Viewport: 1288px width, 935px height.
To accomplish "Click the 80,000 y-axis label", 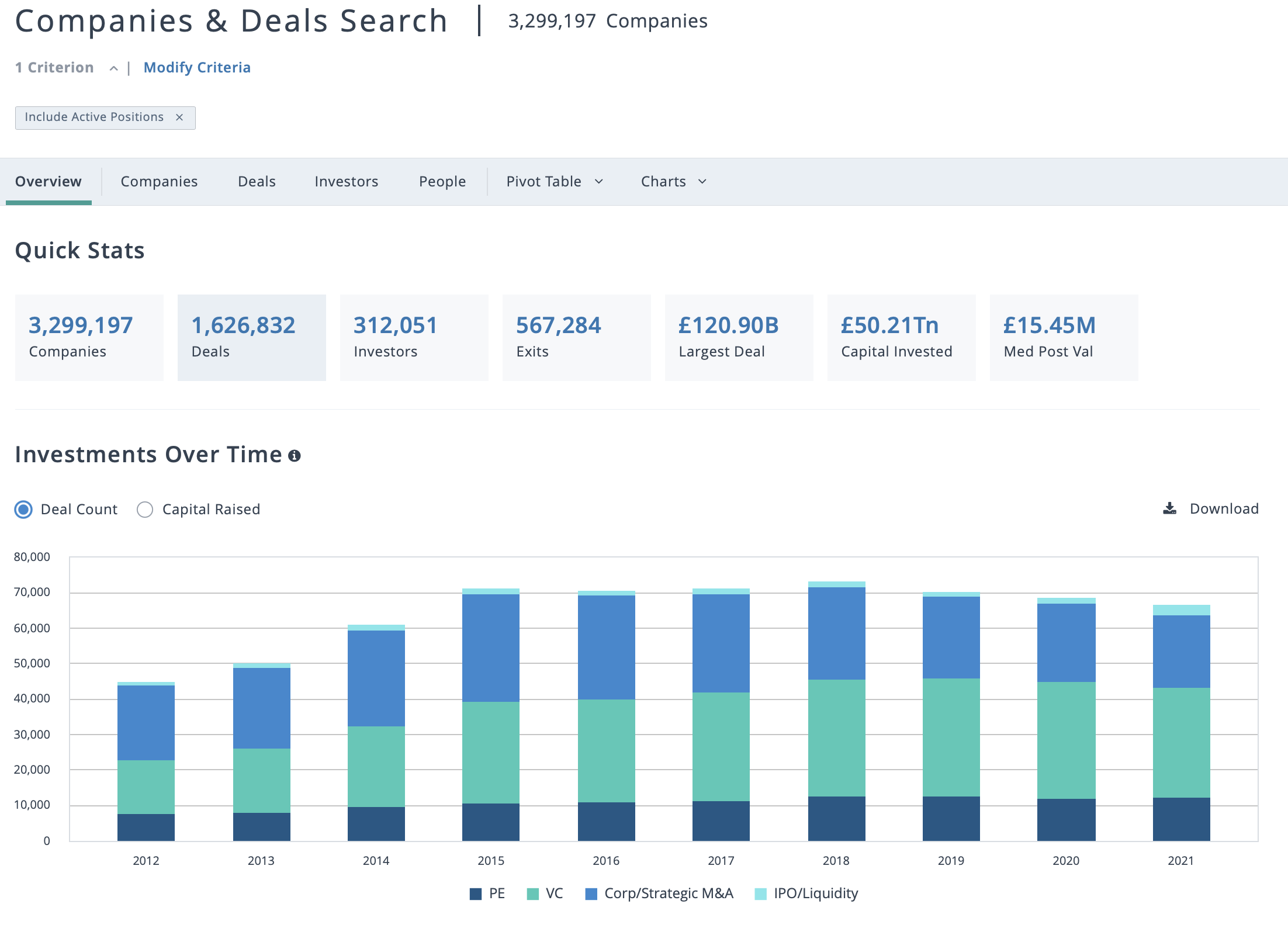I will click(x=32, y=557).
